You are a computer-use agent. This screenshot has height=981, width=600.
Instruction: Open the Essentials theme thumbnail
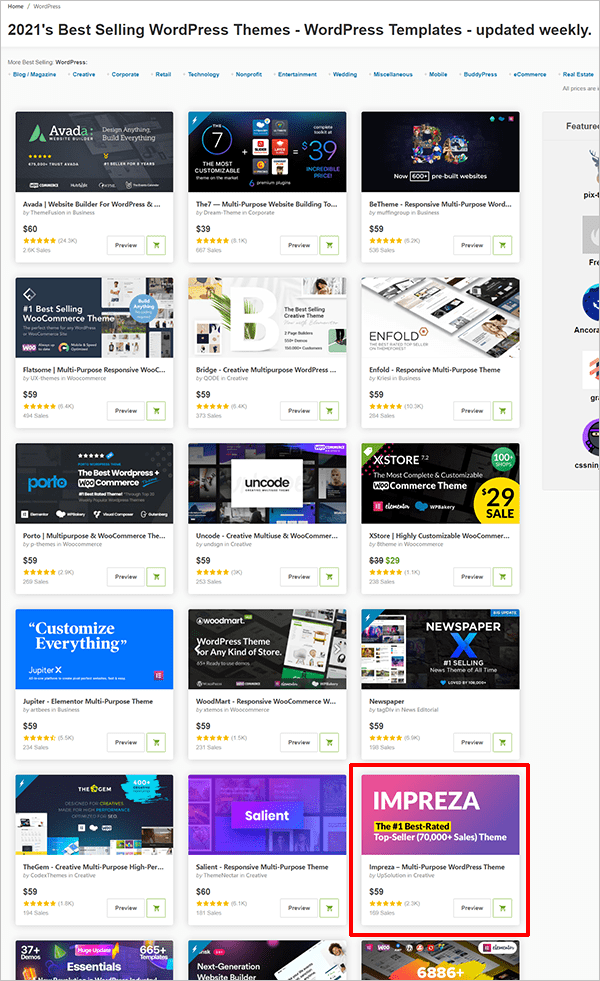point(94,960)
